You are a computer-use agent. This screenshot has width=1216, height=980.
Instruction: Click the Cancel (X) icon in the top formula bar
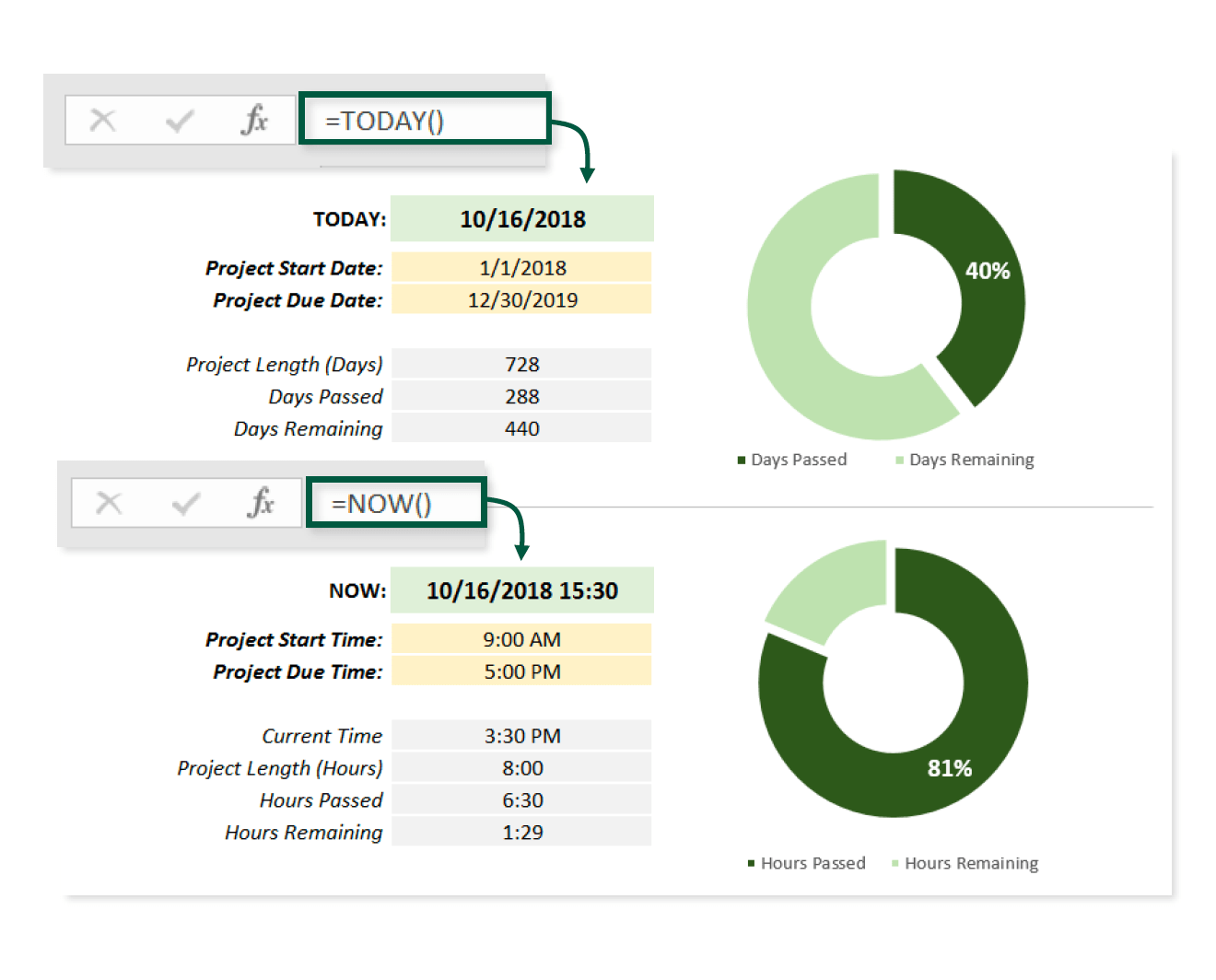[101, 120]
